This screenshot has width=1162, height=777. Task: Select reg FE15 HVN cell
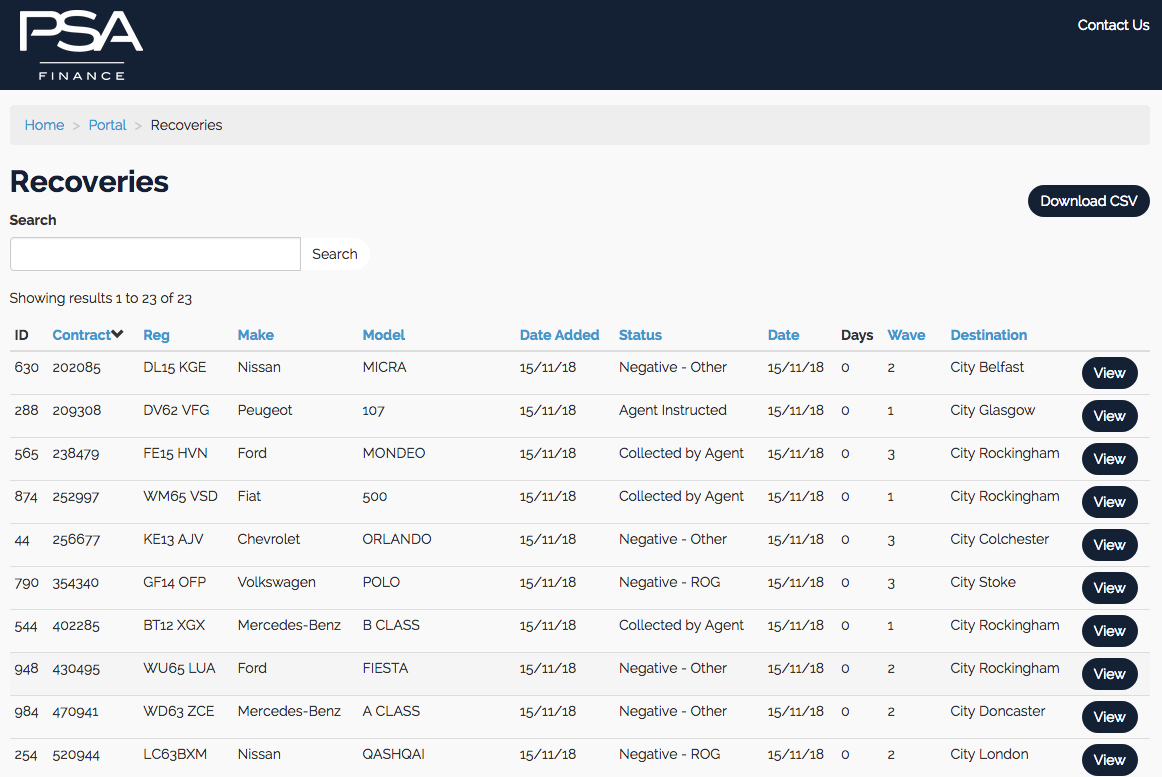click(176, 453)
